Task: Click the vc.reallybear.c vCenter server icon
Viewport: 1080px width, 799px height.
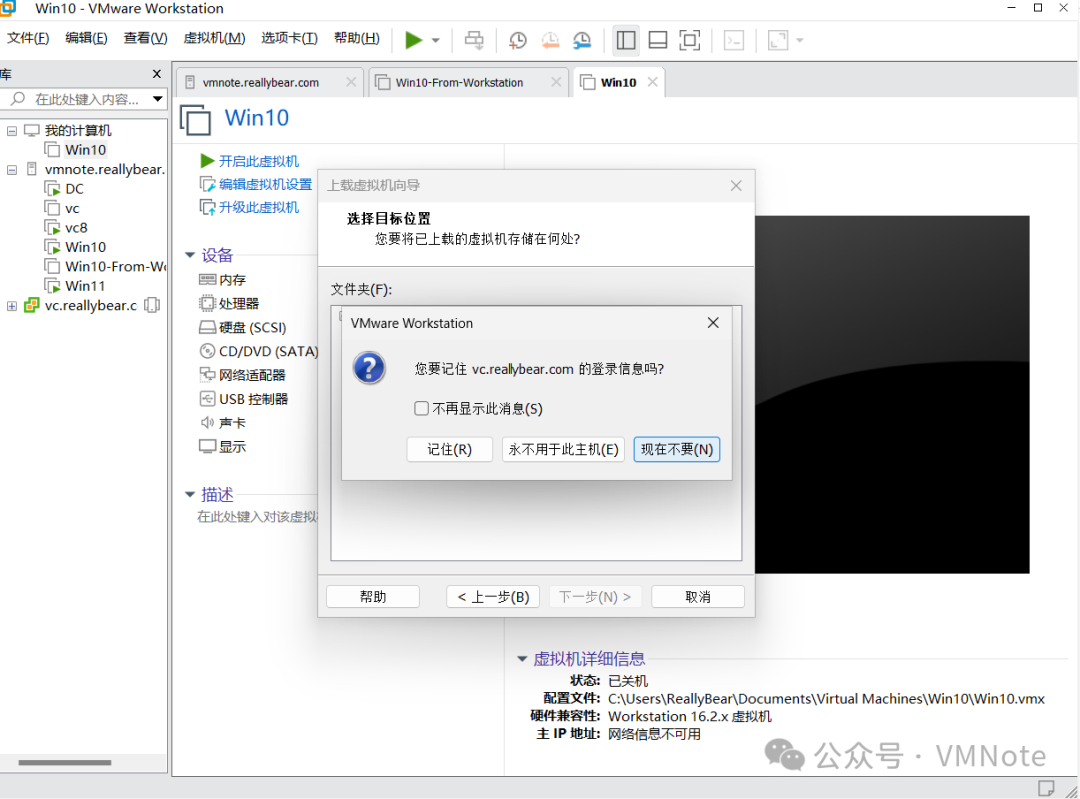Action: [32, 305]
